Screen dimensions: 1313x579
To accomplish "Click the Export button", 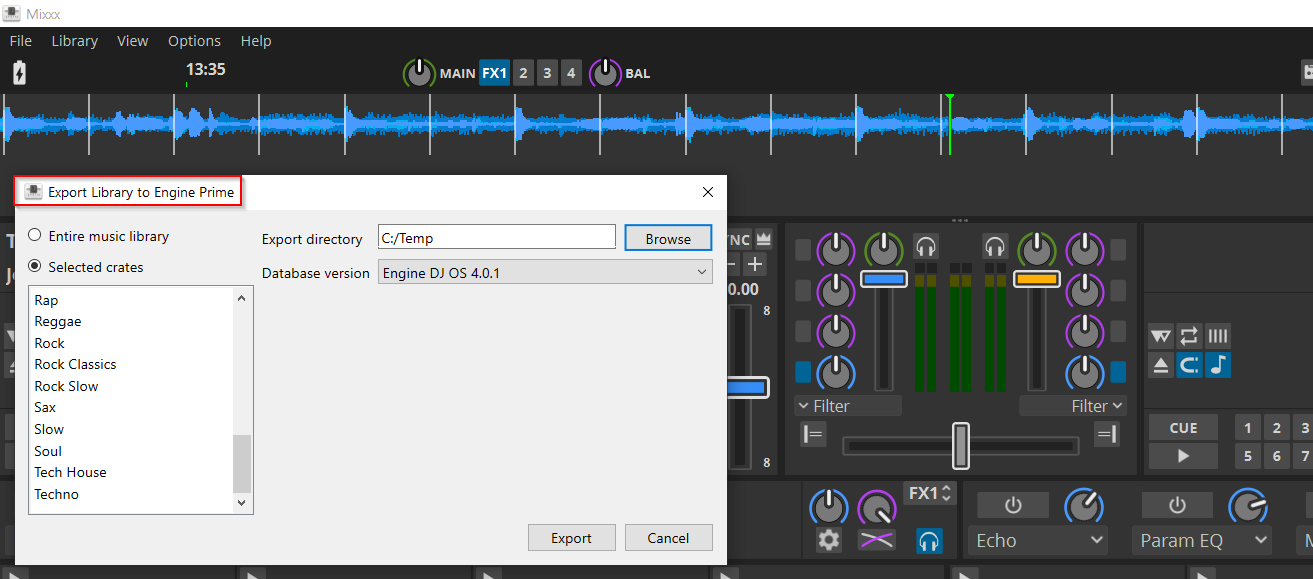I will click(x=571, y=538).
